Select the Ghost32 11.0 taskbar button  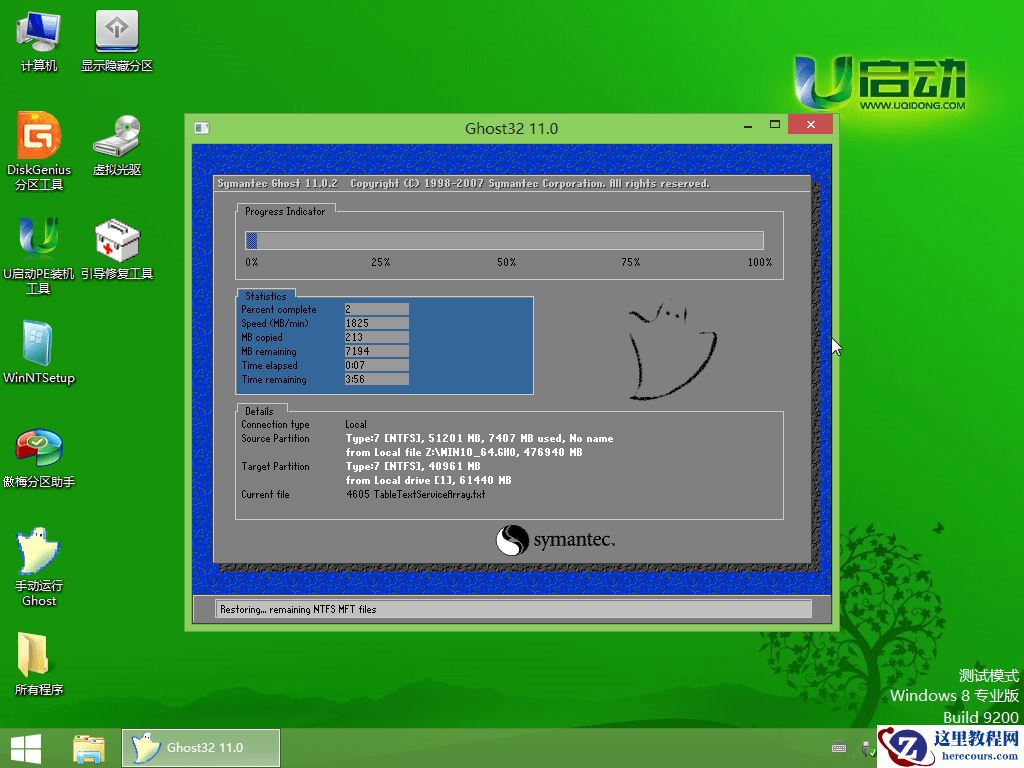201,748
